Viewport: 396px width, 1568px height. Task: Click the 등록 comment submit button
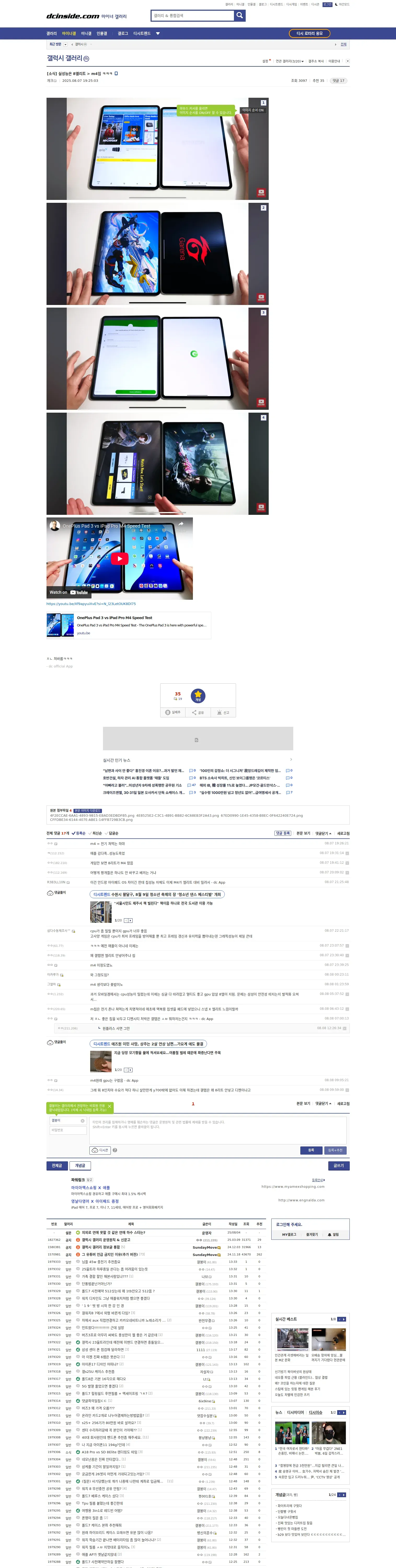tap(311, 1150)
